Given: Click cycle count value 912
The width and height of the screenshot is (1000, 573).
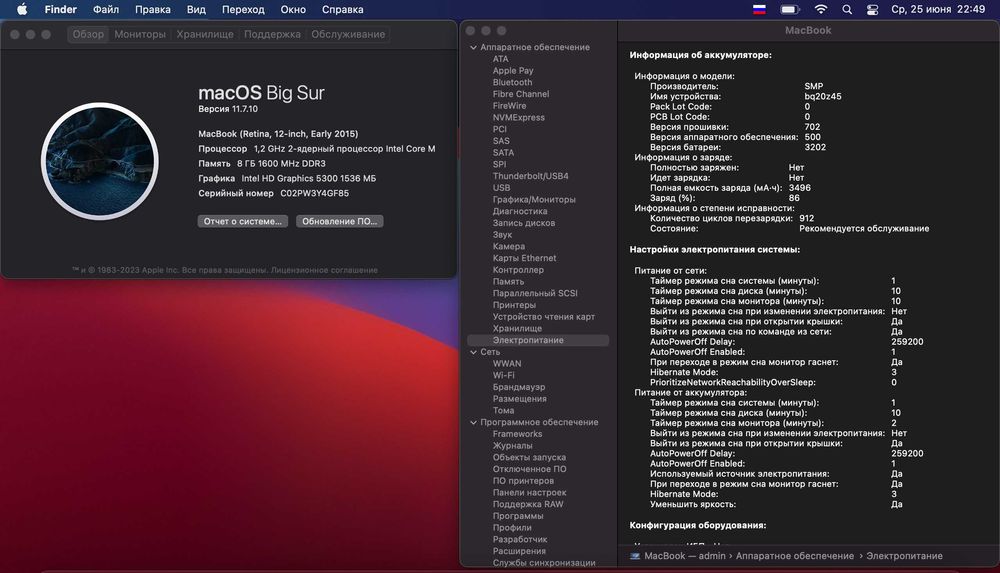Looking at the screenshot, I should [x=806, y=218].
